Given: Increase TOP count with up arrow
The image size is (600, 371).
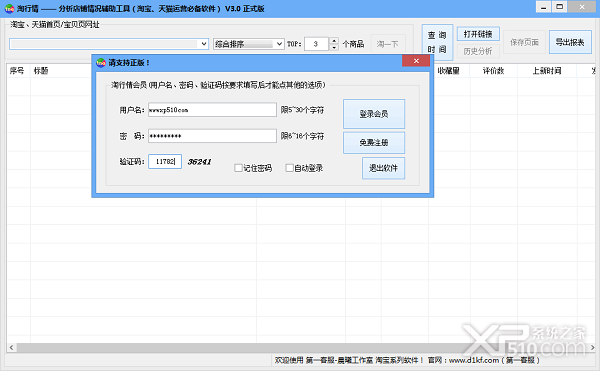Looking at the screenshot, I should tap(334, 41).
